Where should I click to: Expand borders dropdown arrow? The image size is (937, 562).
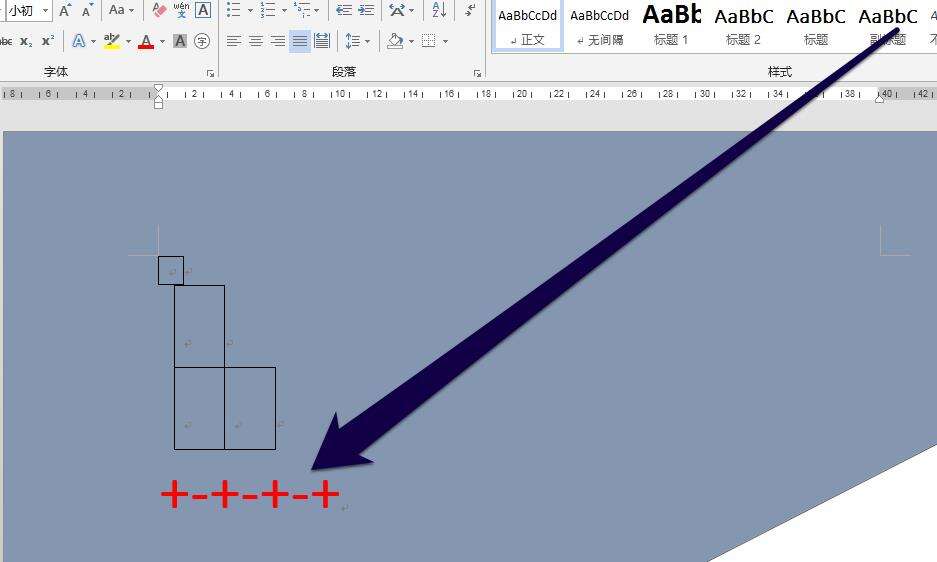tap(445, 42)
